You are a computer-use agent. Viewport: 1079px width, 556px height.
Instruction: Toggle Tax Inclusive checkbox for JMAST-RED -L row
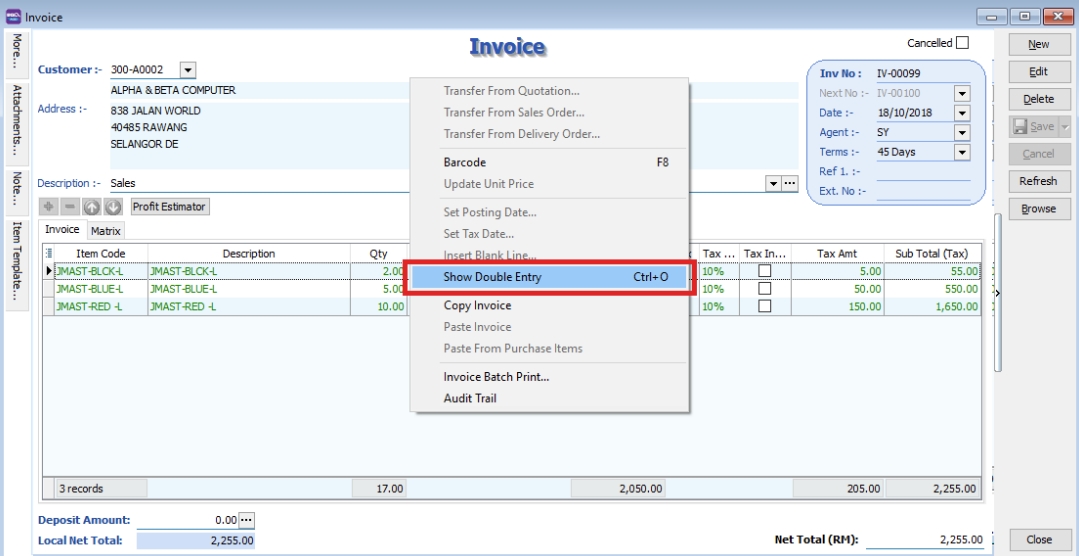pyautogui.click(x=764, y=306)
